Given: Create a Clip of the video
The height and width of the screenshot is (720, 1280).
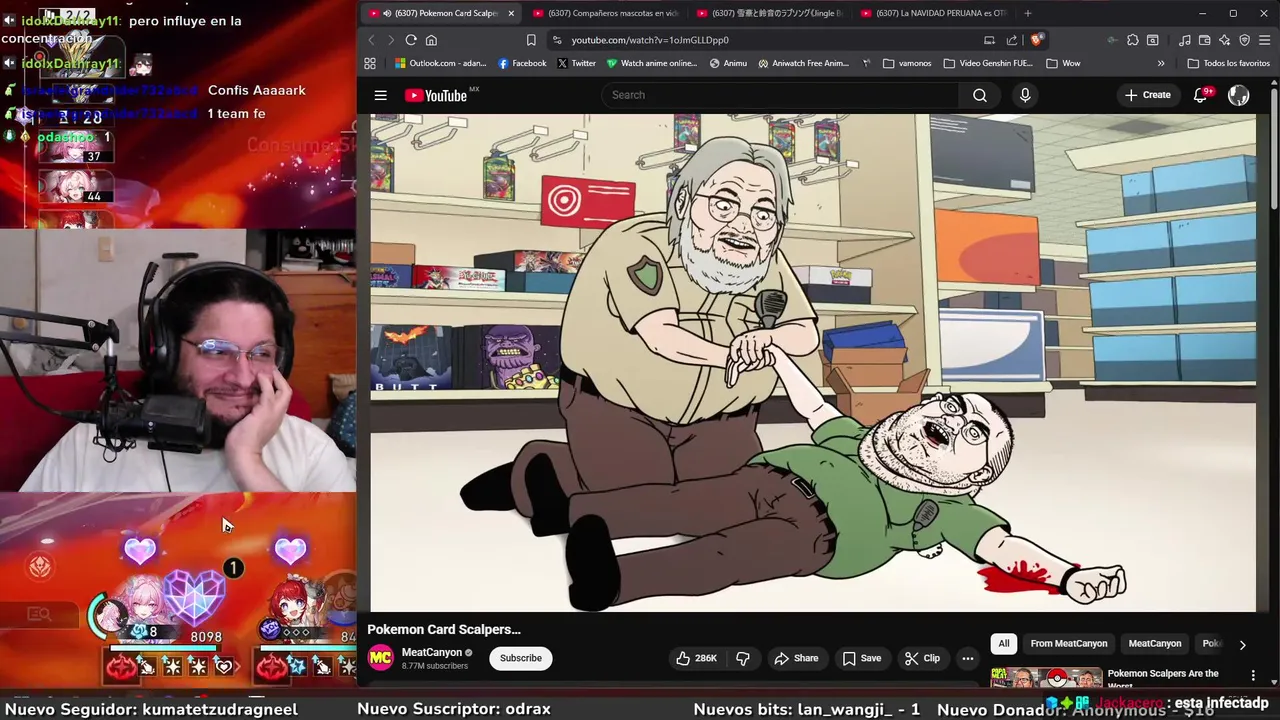Looking at the screenshot, I should (922, 658).
